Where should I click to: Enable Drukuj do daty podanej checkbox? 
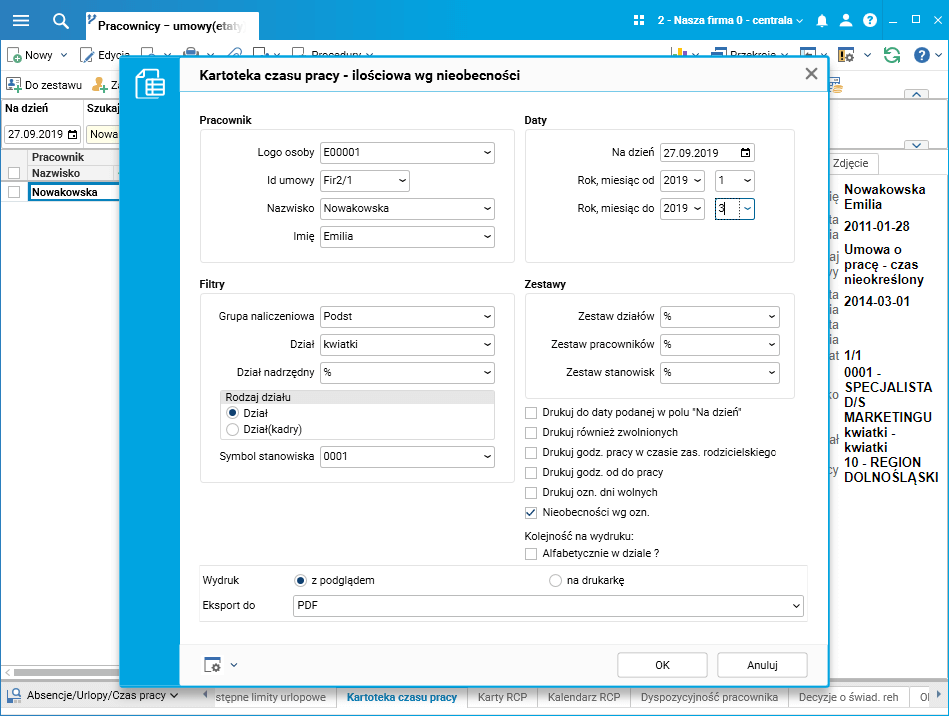(531, 413)
